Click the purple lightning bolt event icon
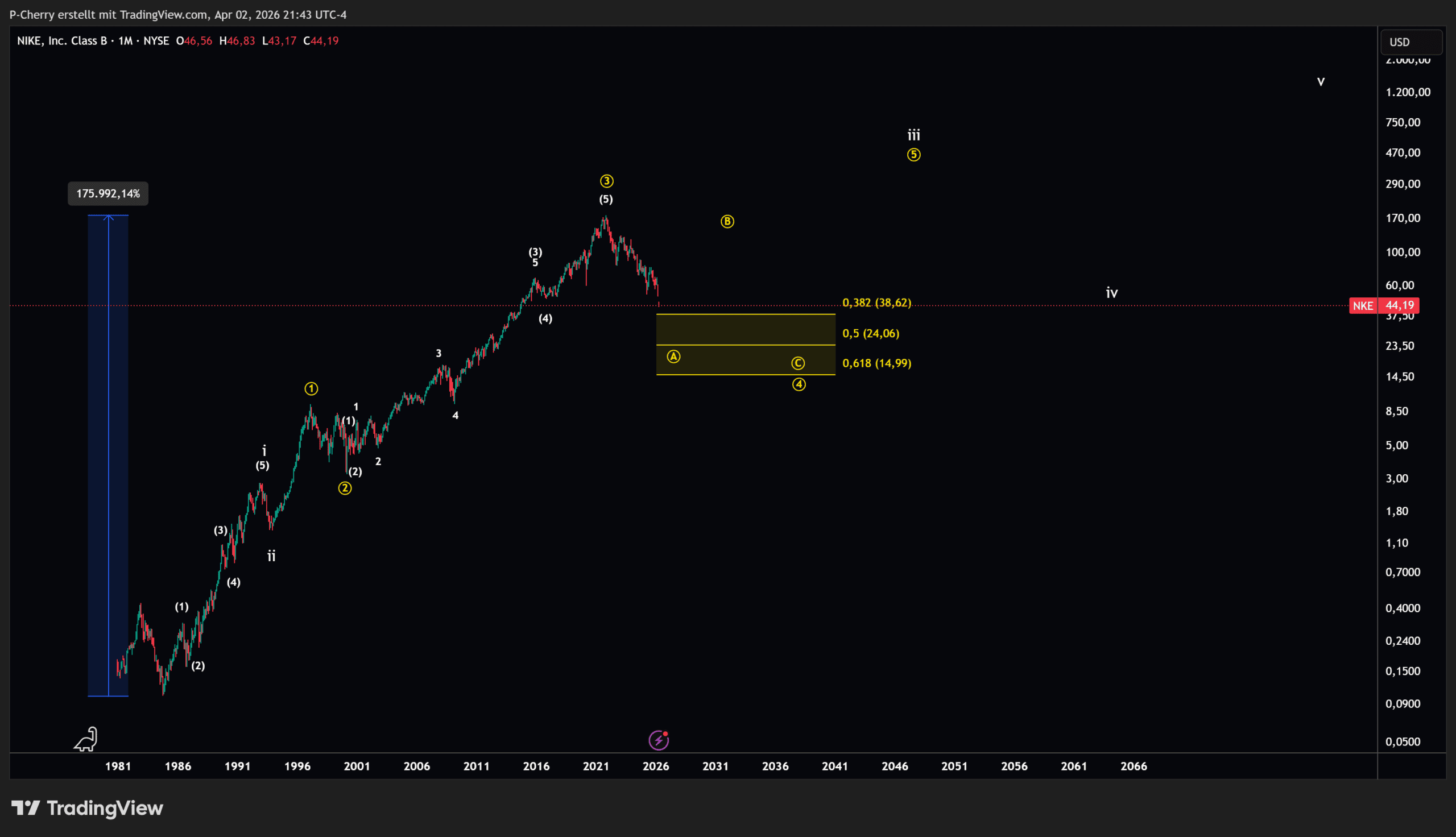The width and height of the screenshot is (1456, 837). [x=659, y=740]
